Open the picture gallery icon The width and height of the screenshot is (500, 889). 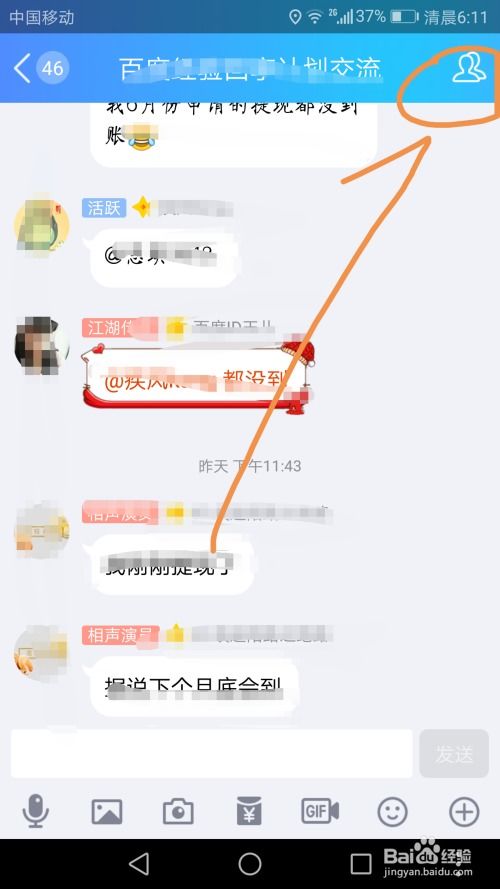tap(107, 811)
